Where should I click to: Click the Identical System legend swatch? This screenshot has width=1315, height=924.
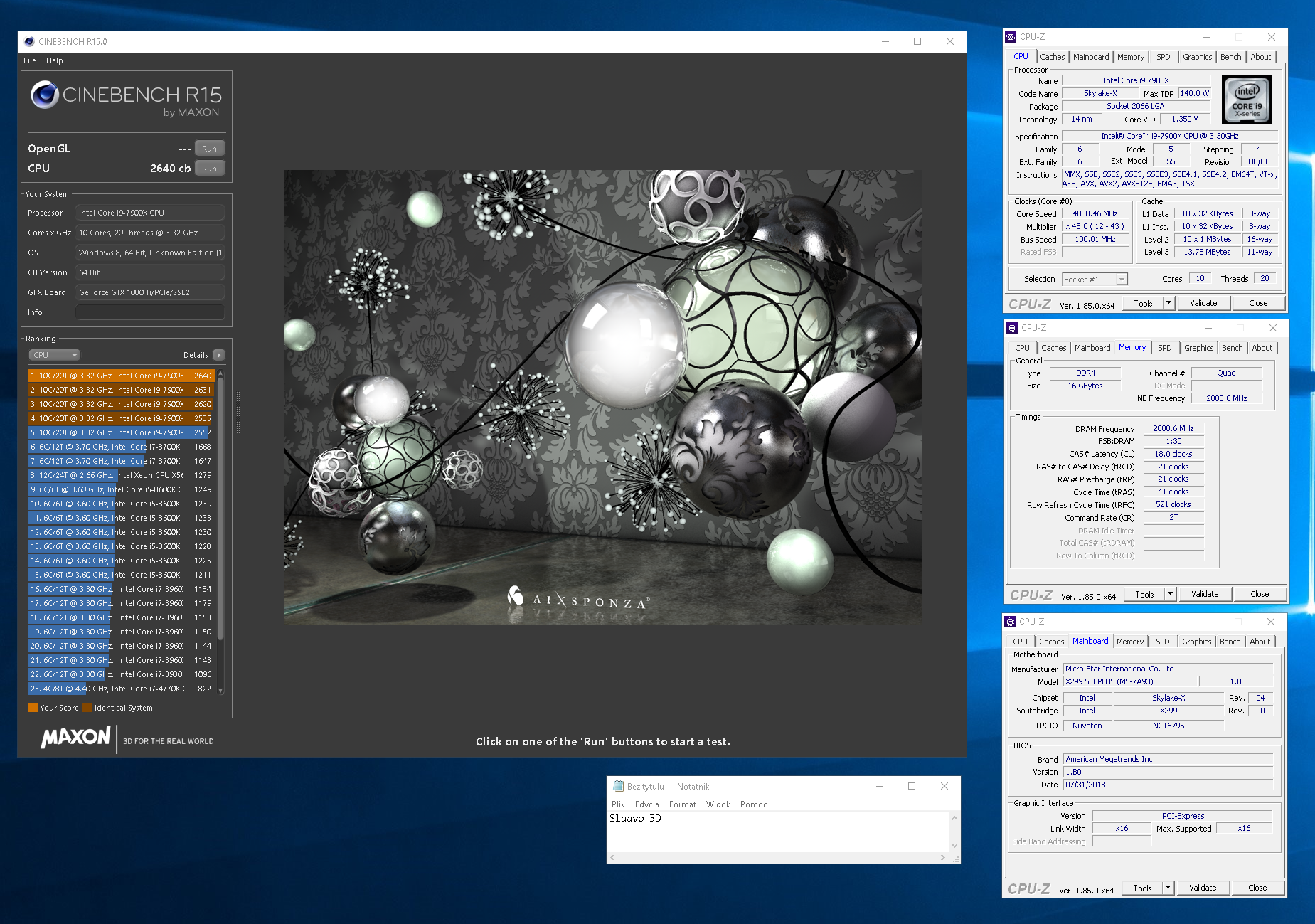87,708
